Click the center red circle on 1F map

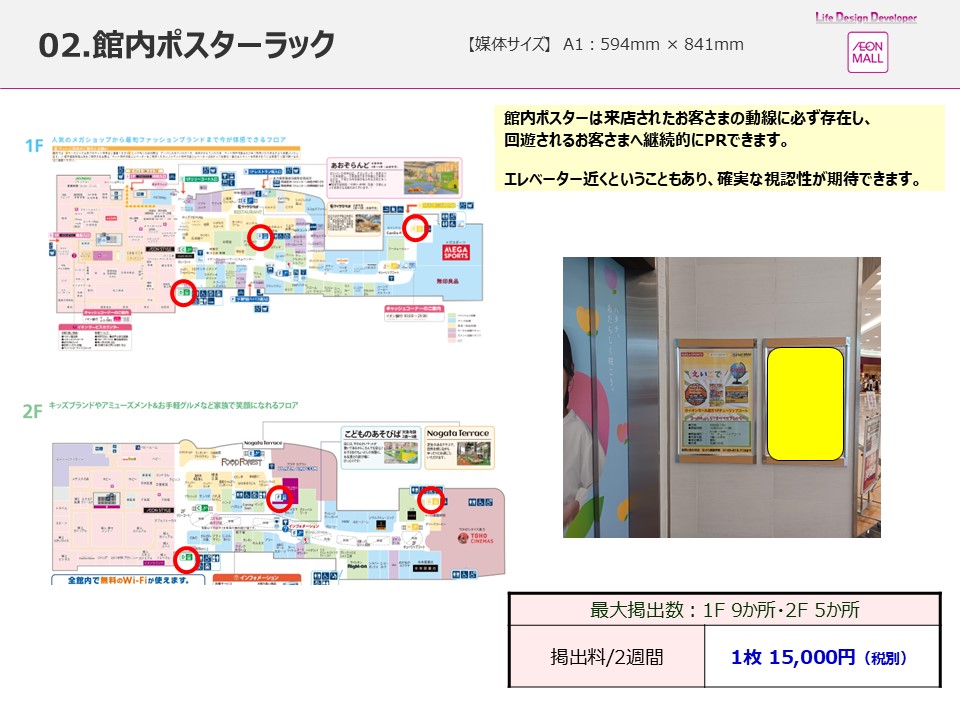[260, 237]
